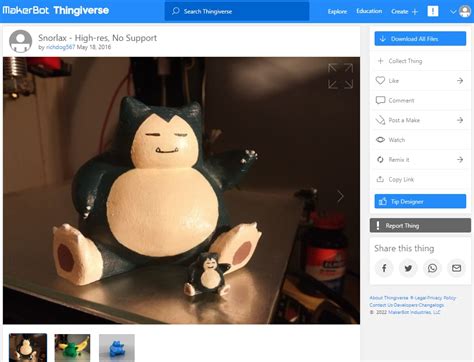Expand the Post a Make arrow
This screenshot has width=474, height=362.
pos(460,120)
